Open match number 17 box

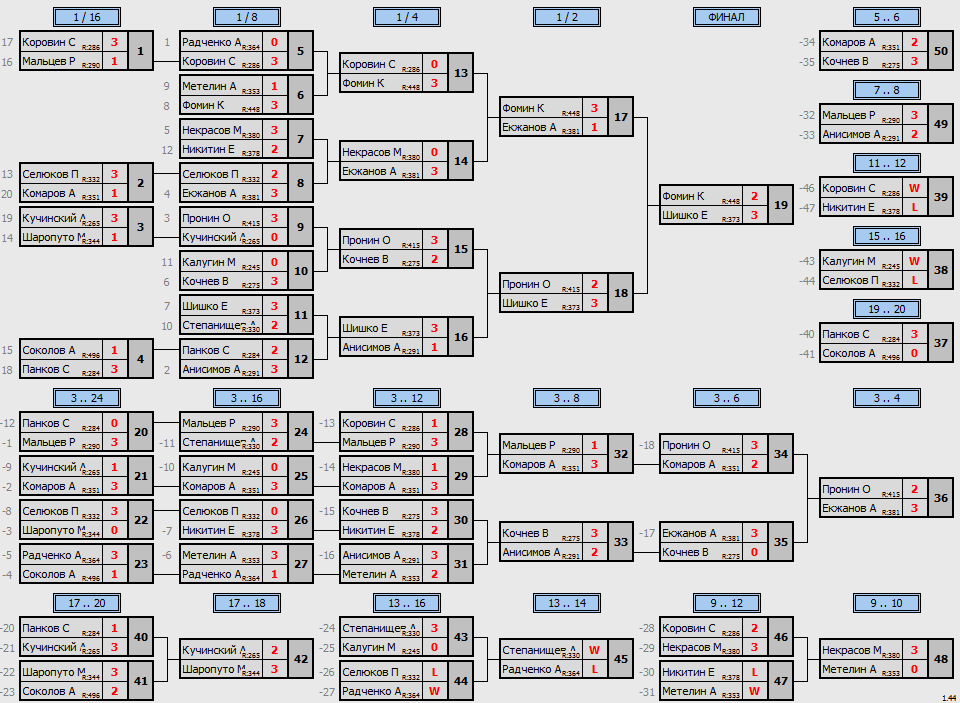tap(620, 117)
